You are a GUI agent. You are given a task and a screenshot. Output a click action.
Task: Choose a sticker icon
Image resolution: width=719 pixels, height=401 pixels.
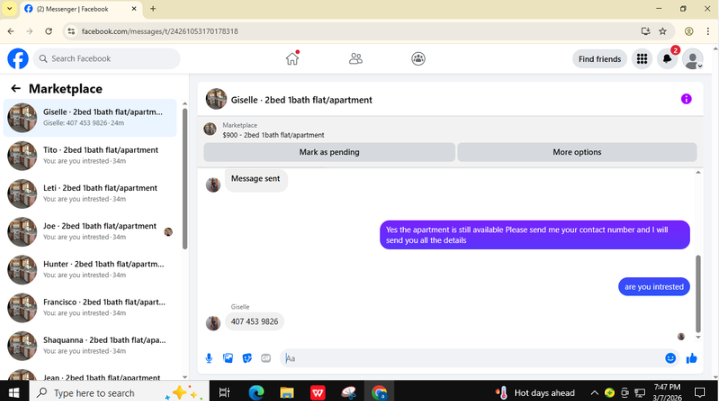pos(247,358)
